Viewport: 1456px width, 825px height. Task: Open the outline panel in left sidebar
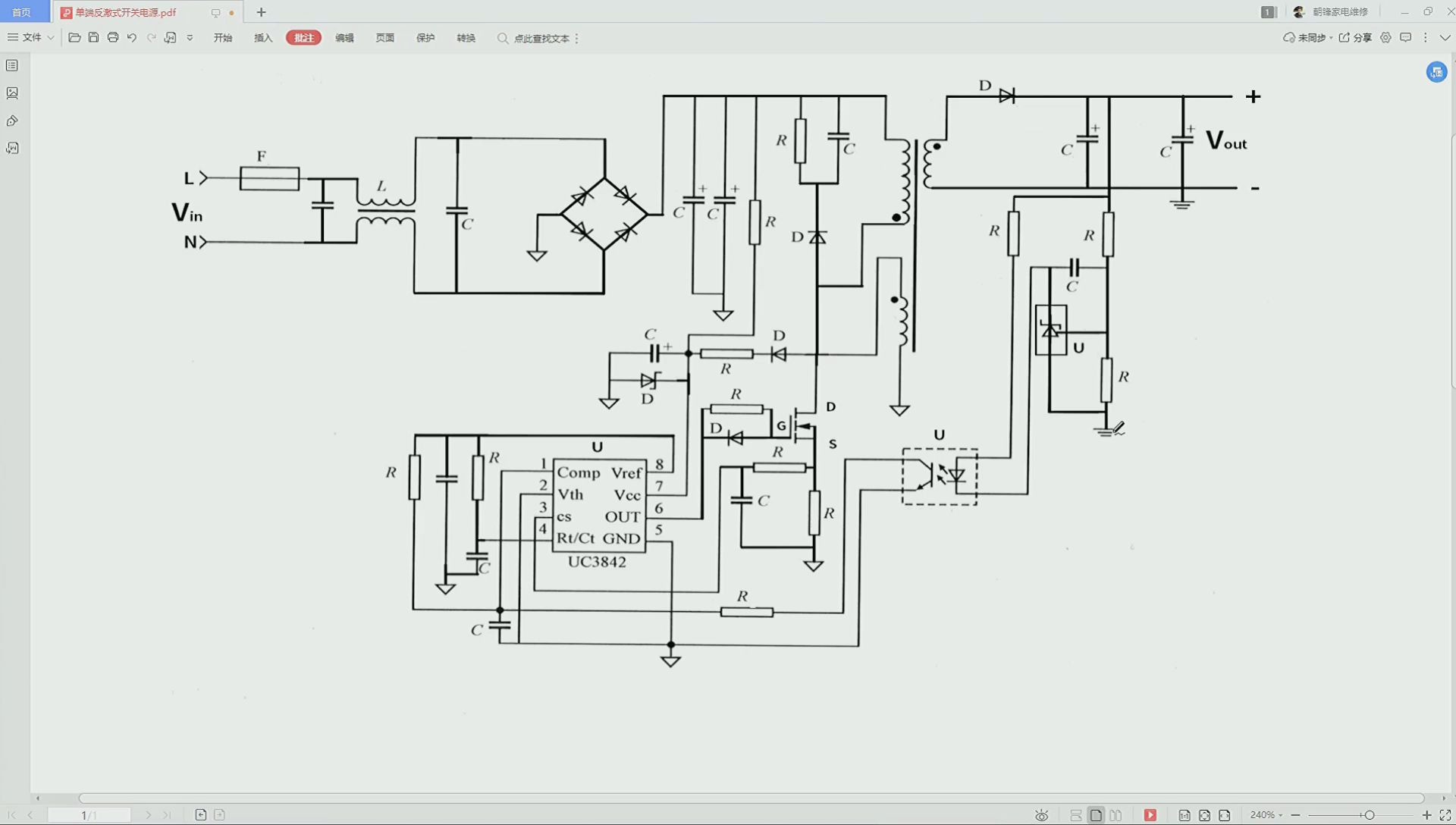(x=12, y=66)
